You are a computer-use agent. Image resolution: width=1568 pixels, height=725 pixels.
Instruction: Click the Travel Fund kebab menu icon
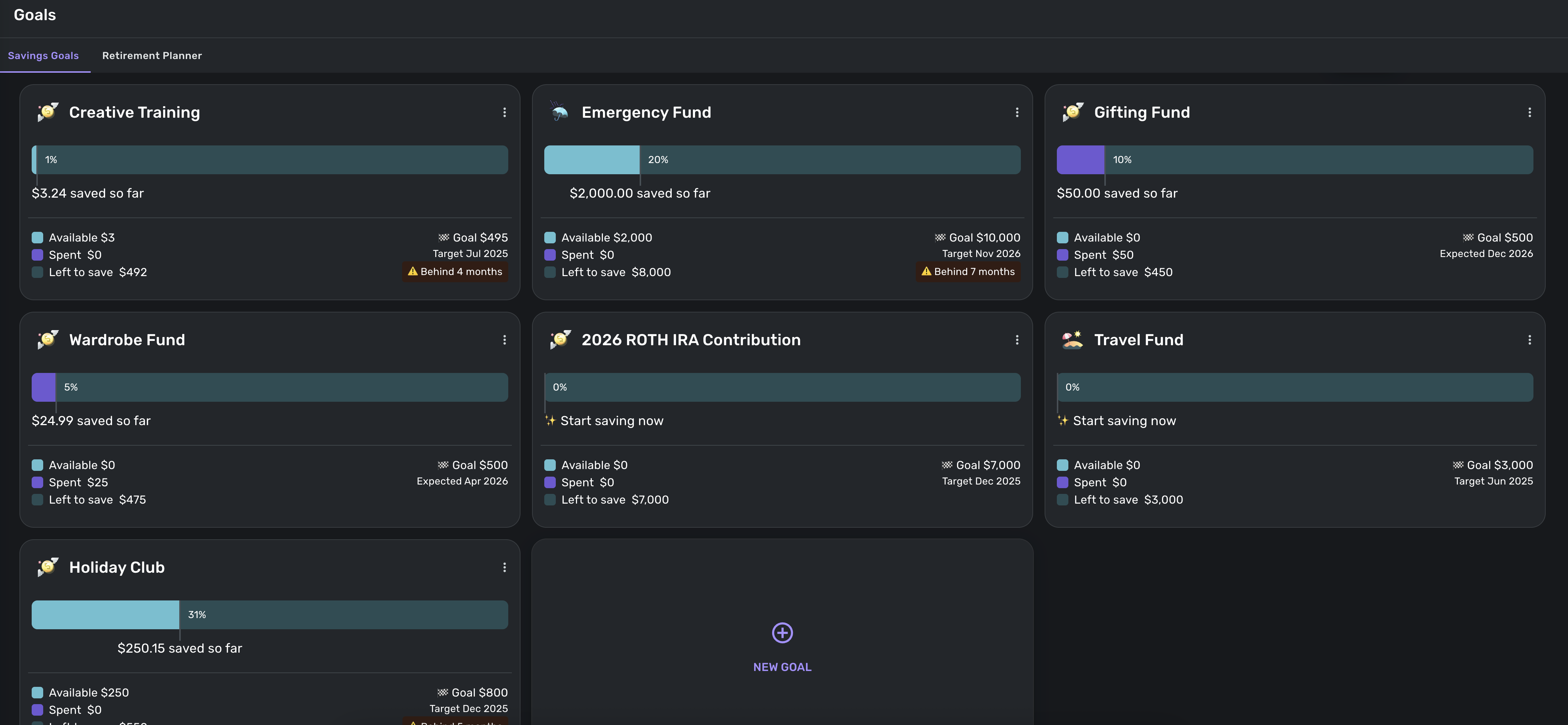point(1529,340)
